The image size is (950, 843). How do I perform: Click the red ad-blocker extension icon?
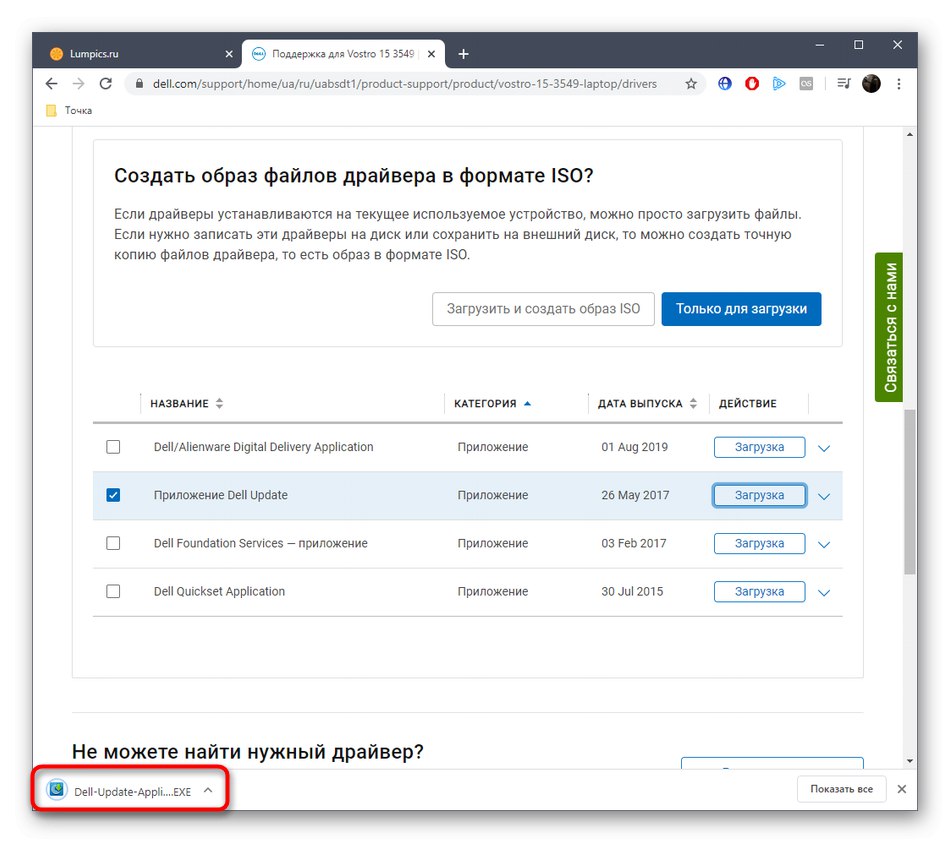[751, 83]
